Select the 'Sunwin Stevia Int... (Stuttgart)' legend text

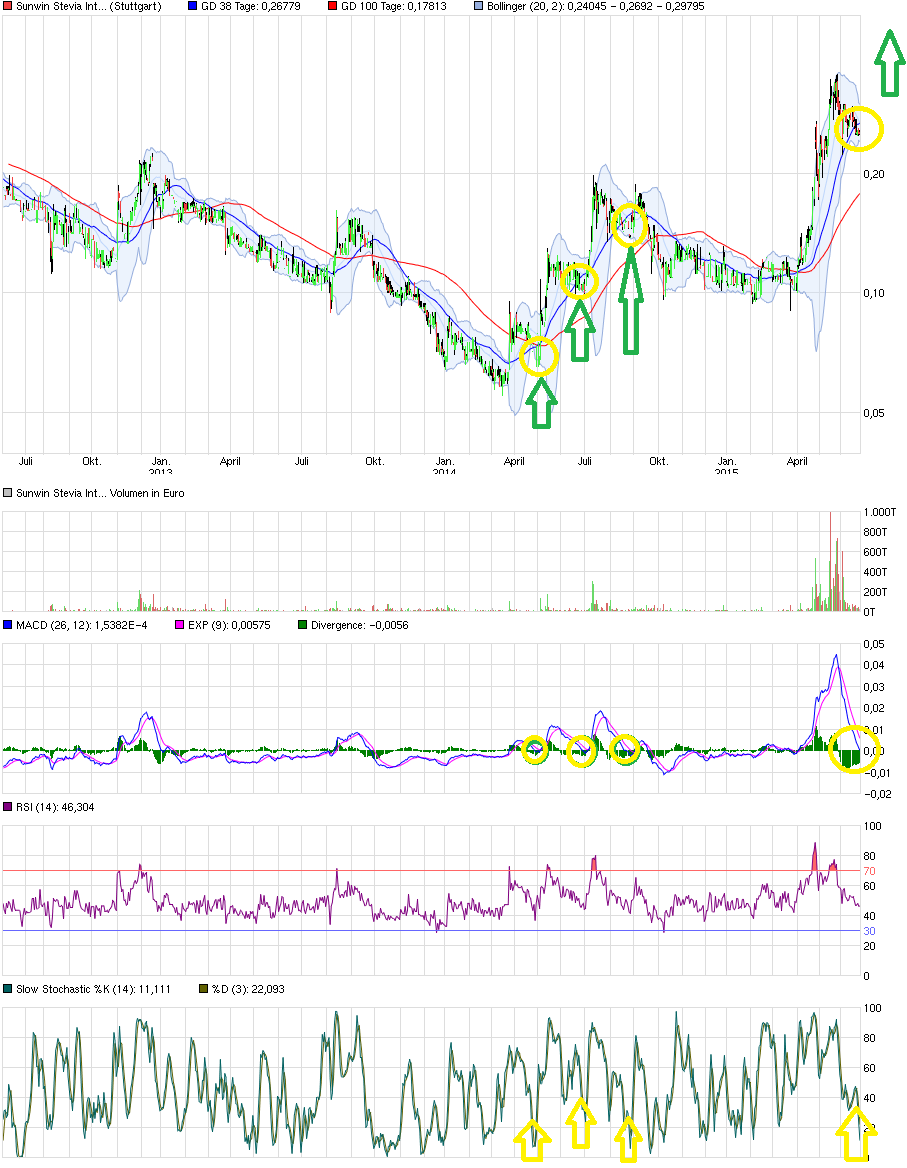tap(89, 6)
